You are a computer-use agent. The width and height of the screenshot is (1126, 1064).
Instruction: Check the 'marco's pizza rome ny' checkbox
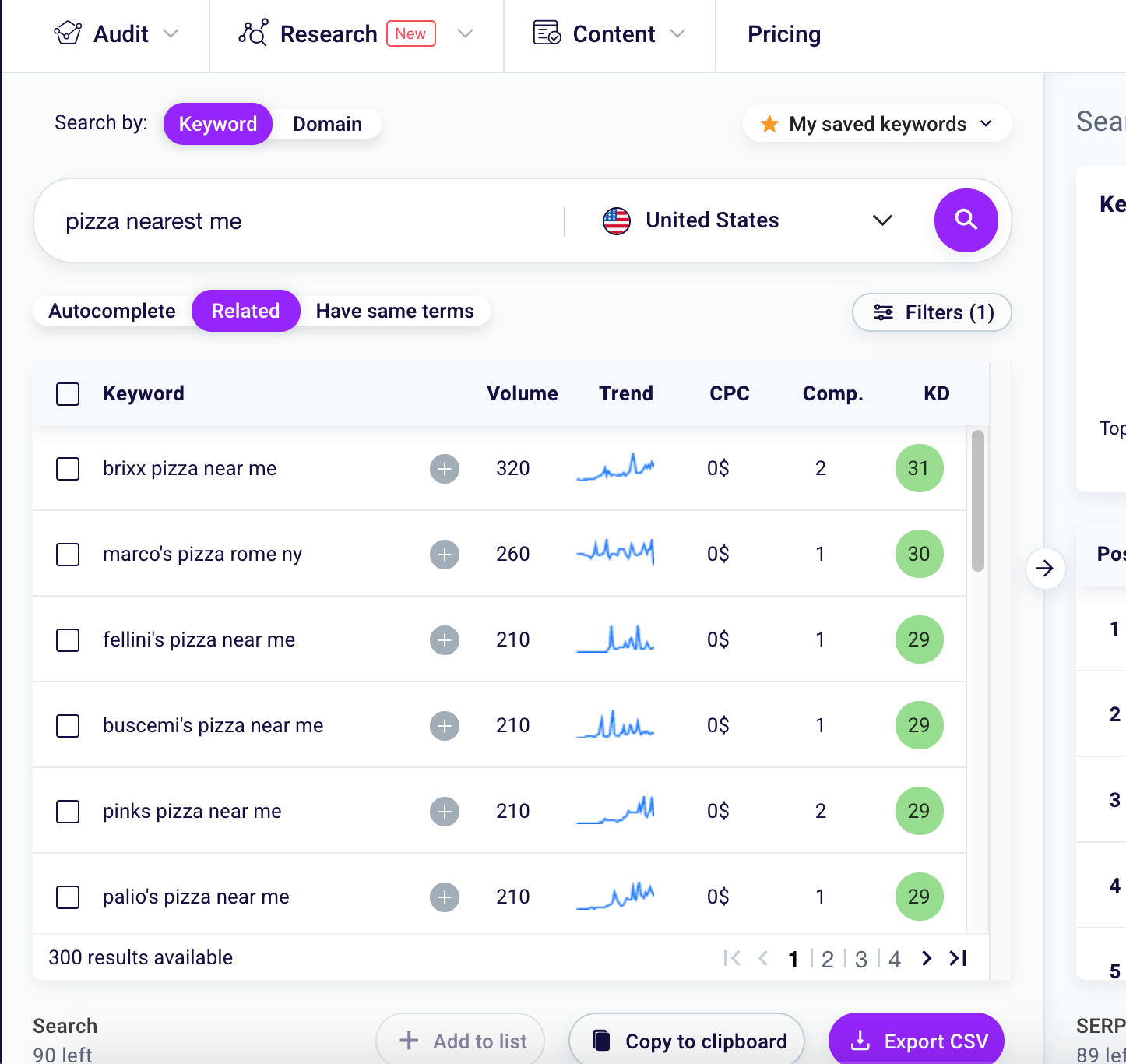68,554
